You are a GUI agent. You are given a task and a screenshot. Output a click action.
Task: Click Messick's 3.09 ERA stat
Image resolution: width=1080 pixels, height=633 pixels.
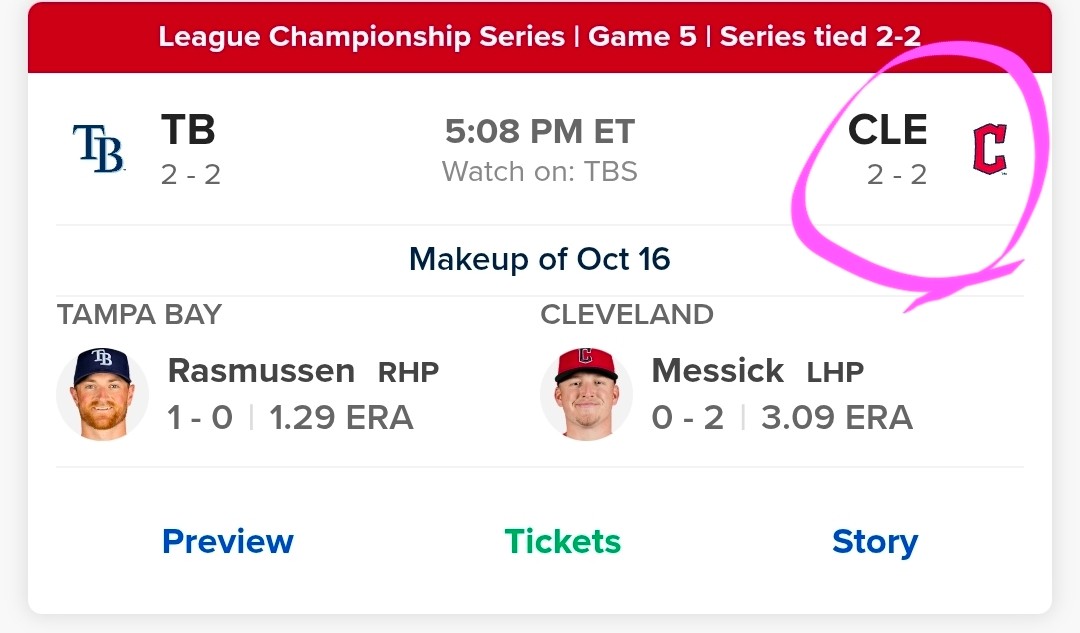837,417
